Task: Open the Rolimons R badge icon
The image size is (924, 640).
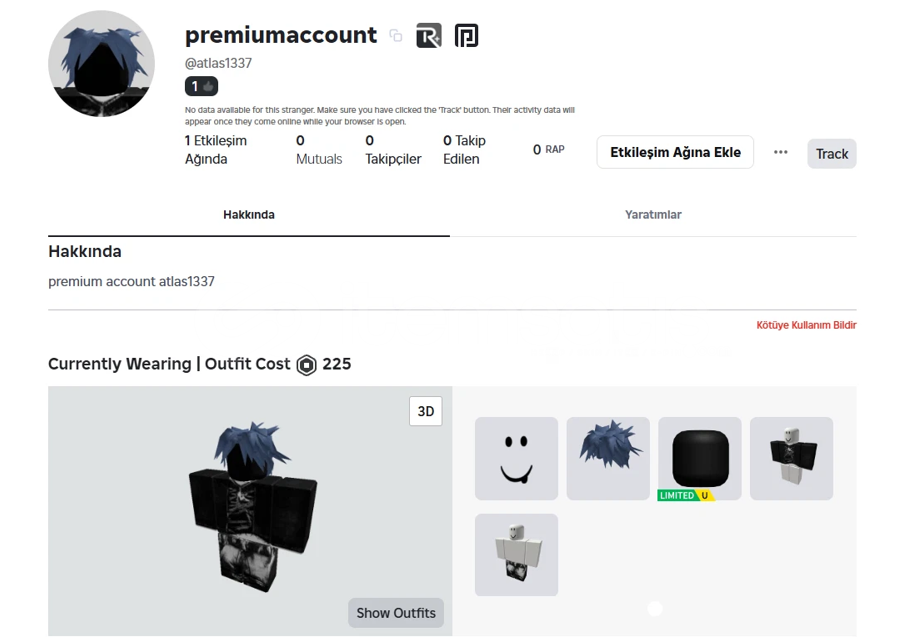Action: pyautogui.click(x=428, y=36)
